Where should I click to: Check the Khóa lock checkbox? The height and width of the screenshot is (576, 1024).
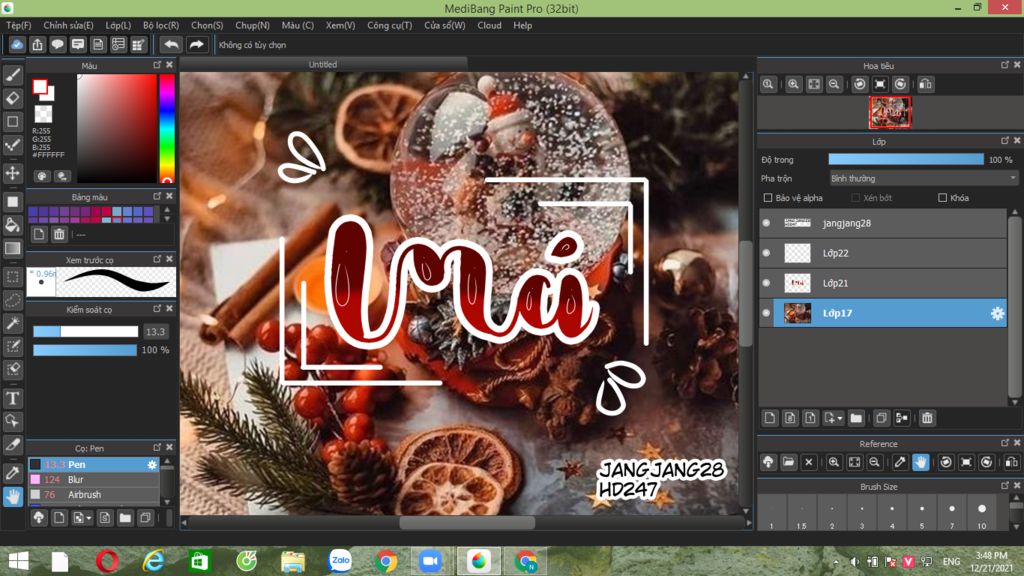coord(942,198)
